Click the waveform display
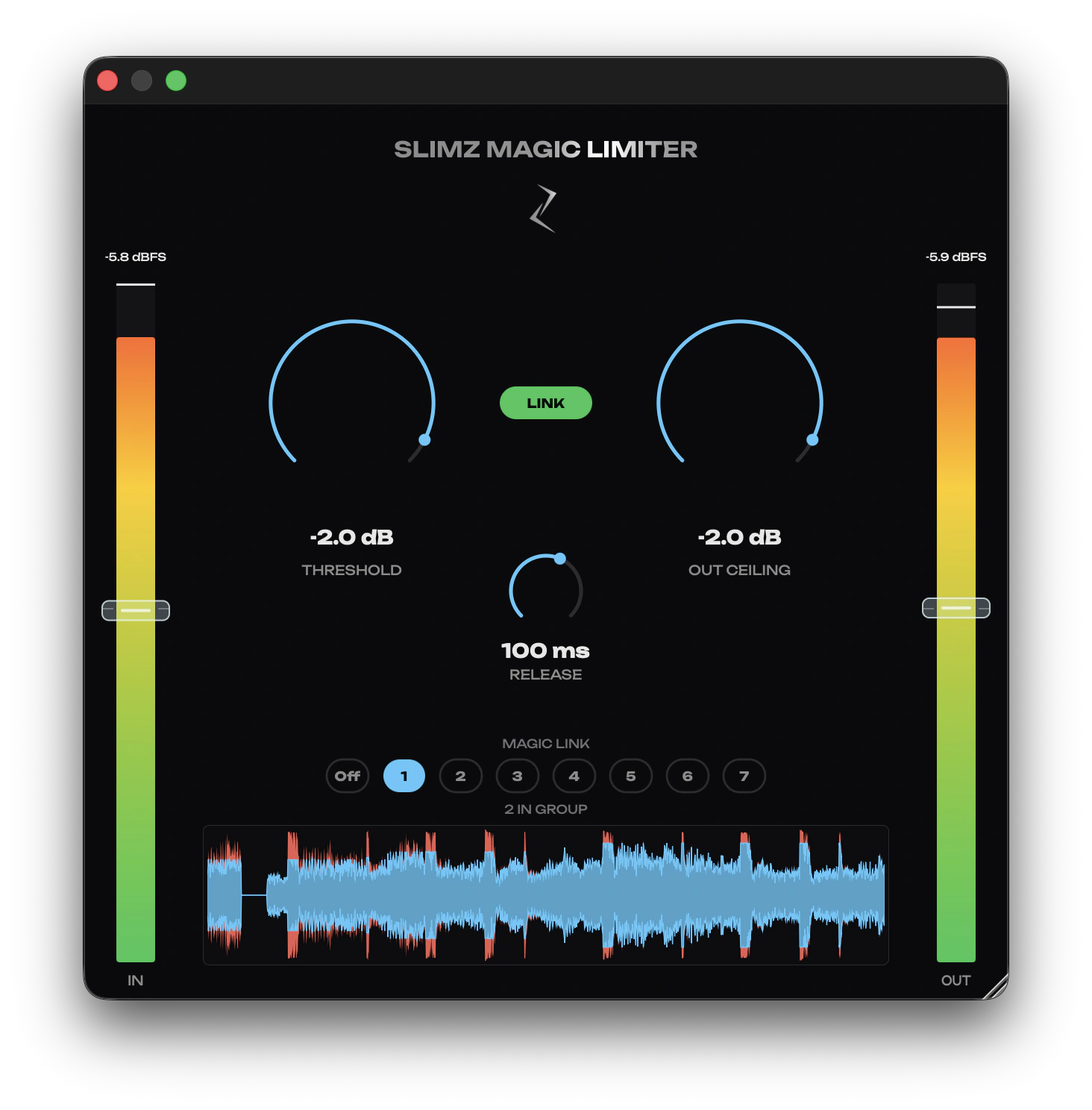This screenshot has width=1092, height=1110. click(x=546, y=895)
